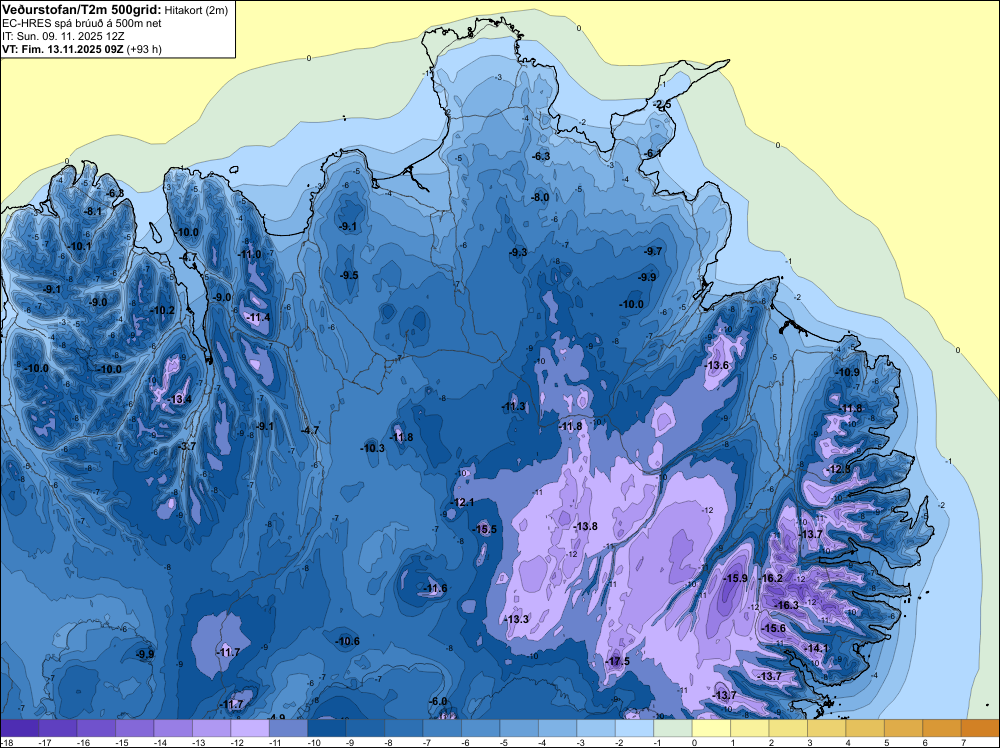This screenshot has height=748, width=1000.
Task: Select the -16.3 temperature label
Action: pyautogui.click(x=786, y=605)
